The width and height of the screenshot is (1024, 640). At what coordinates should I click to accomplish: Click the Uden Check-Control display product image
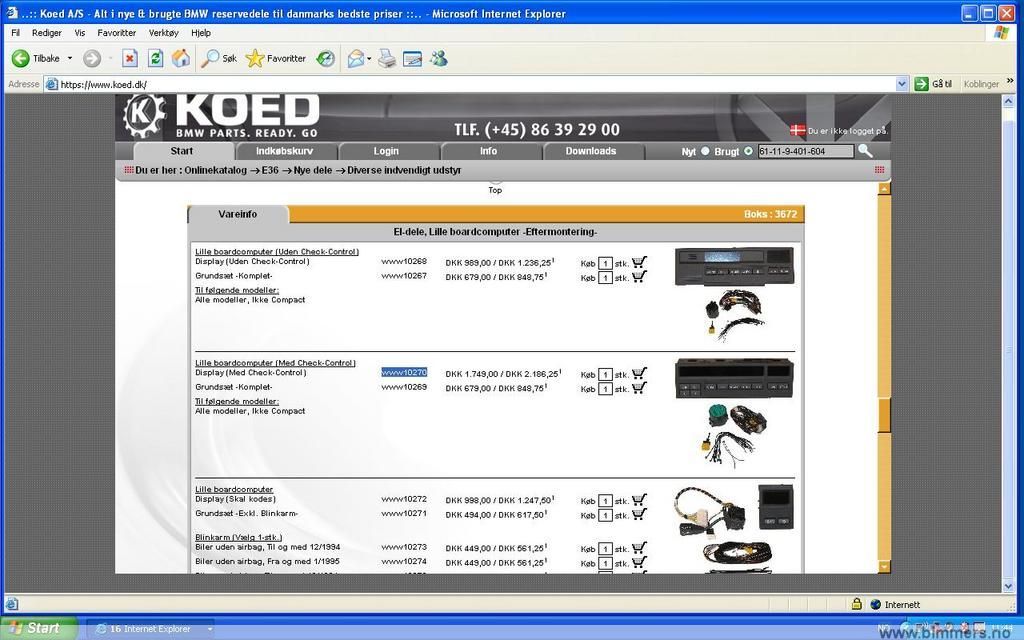pyautogui.click(x=734, y=266)
